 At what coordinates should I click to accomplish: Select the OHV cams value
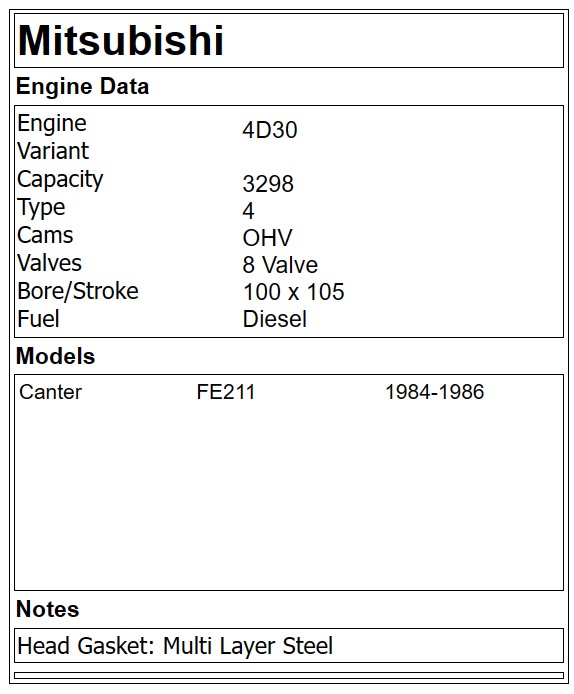267,238
